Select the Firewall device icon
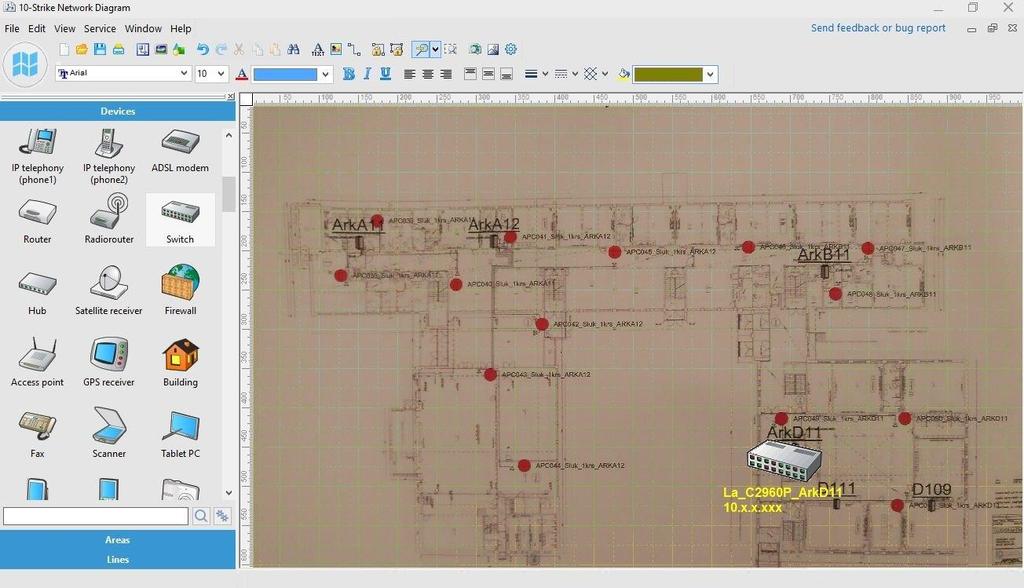The height and width of the screenshot is (588, 1024). (x=180, y=290)
